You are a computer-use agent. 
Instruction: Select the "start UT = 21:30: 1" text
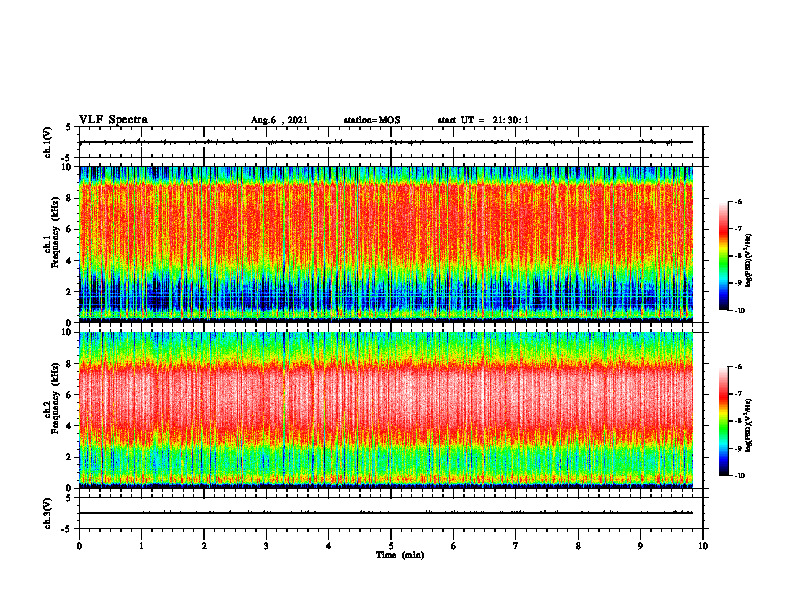click(x=483, y=120)
